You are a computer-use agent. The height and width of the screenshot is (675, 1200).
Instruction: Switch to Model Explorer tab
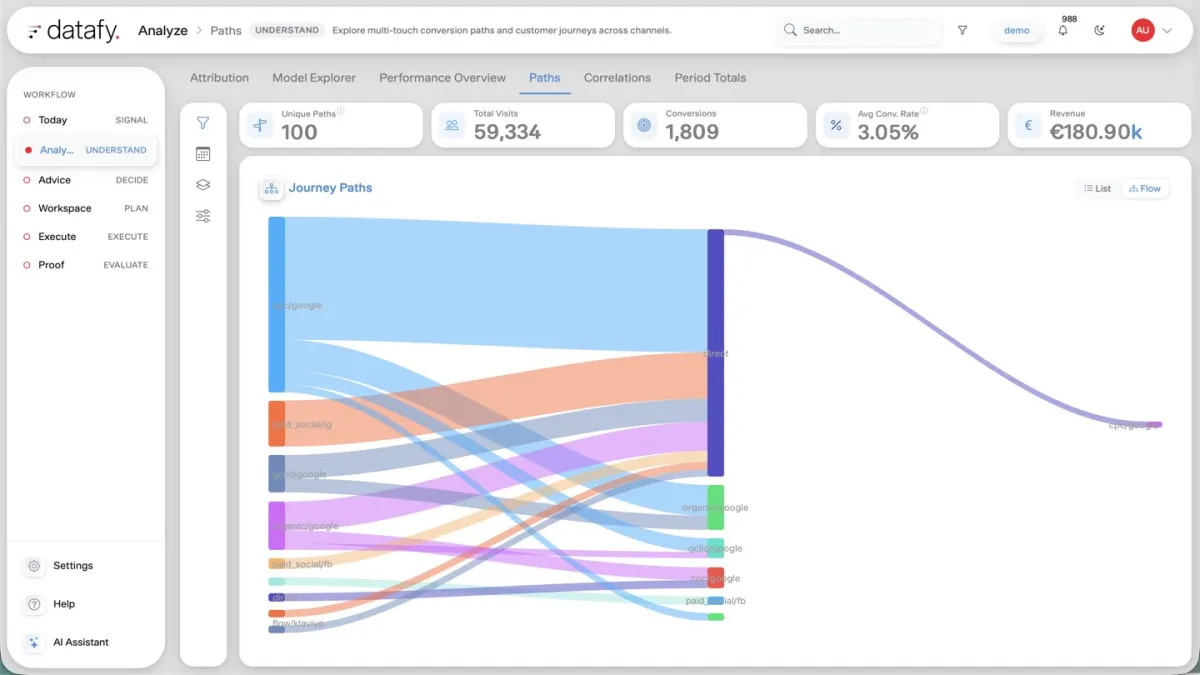(x=313, y=78)
